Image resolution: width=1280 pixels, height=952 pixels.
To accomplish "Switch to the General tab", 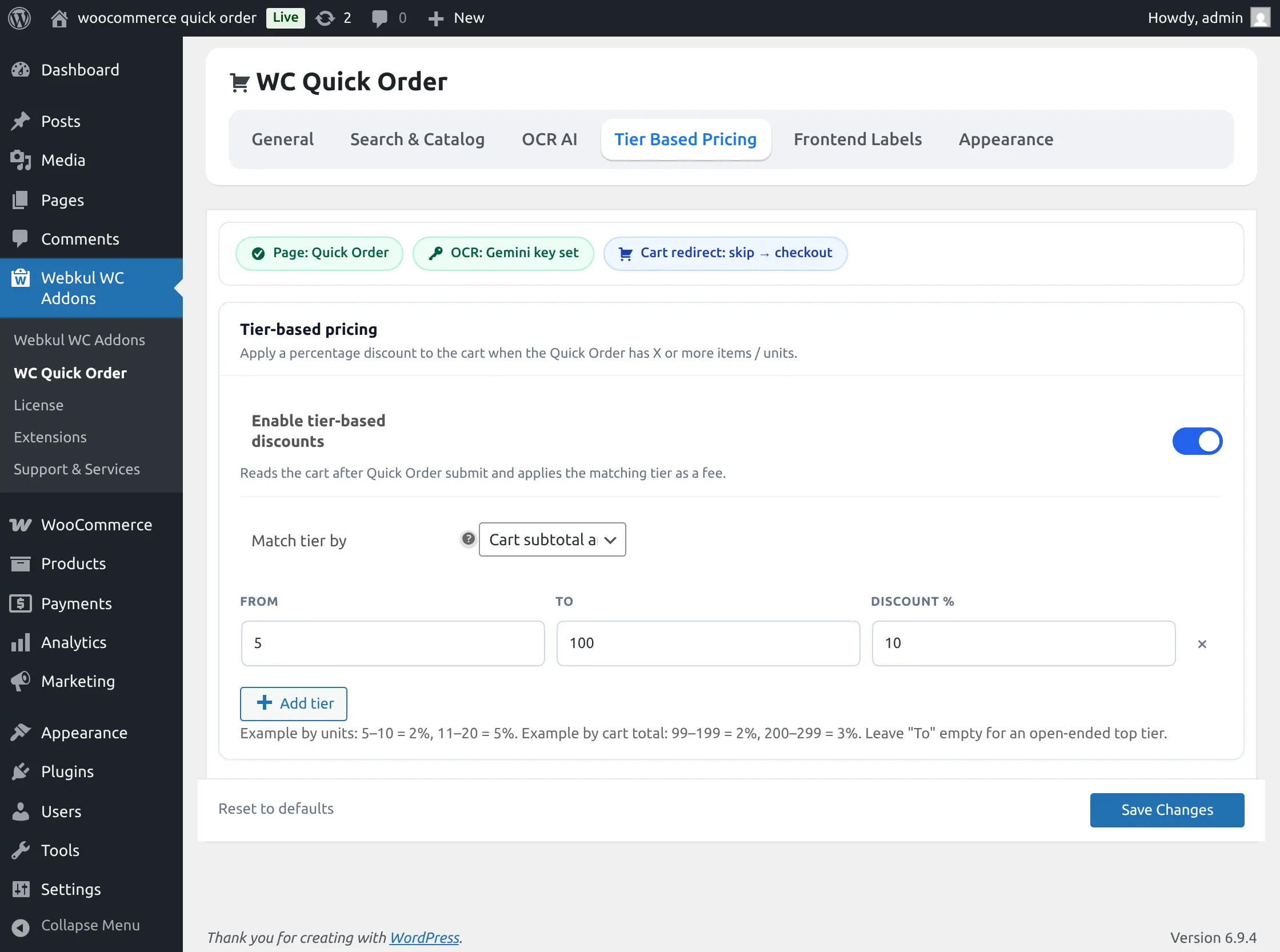I will (282, 139).
